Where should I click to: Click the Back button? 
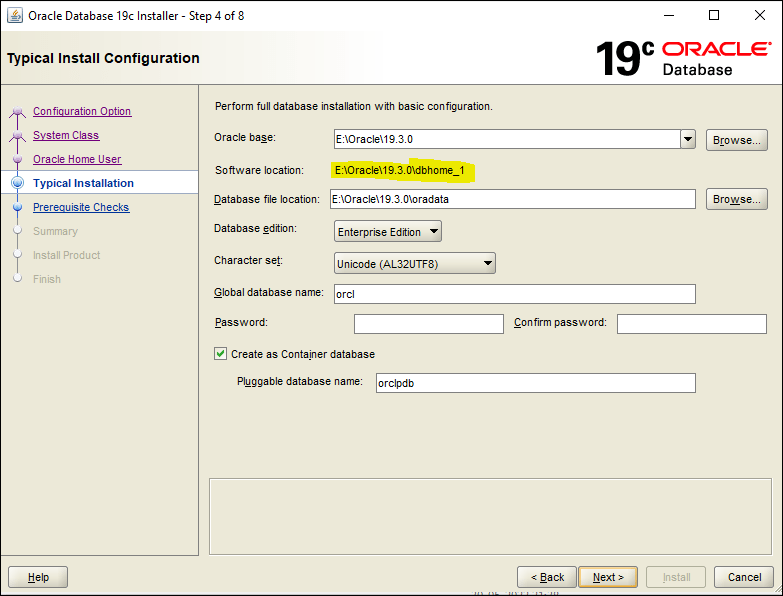point(547,577)
